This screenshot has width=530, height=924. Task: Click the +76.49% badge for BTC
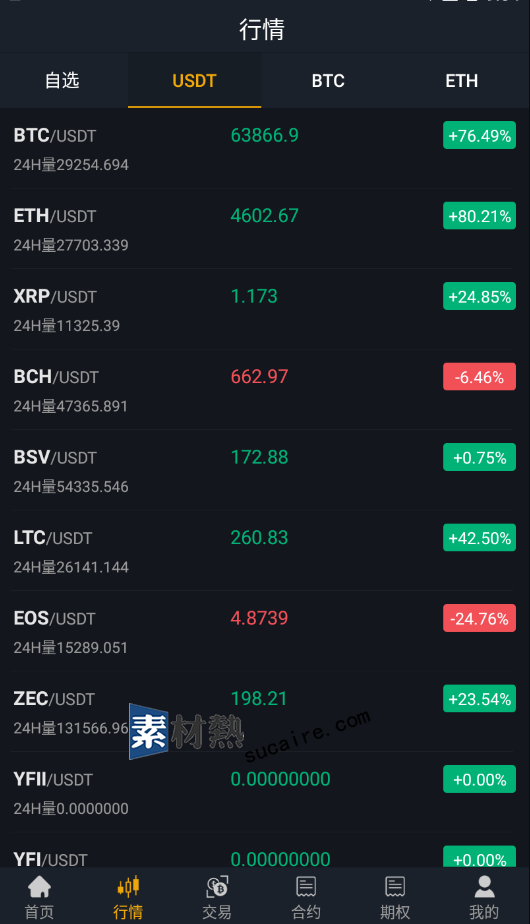(x=479, y=136)
